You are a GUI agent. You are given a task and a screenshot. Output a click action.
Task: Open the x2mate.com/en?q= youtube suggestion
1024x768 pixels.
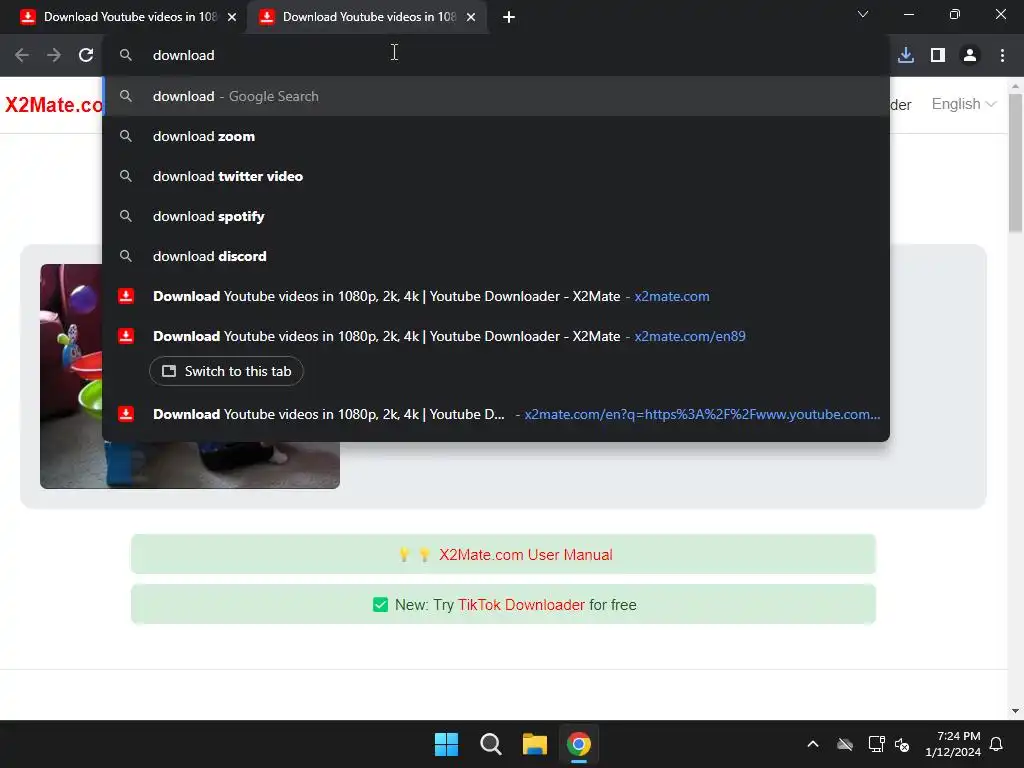click(x=496, y=414)
